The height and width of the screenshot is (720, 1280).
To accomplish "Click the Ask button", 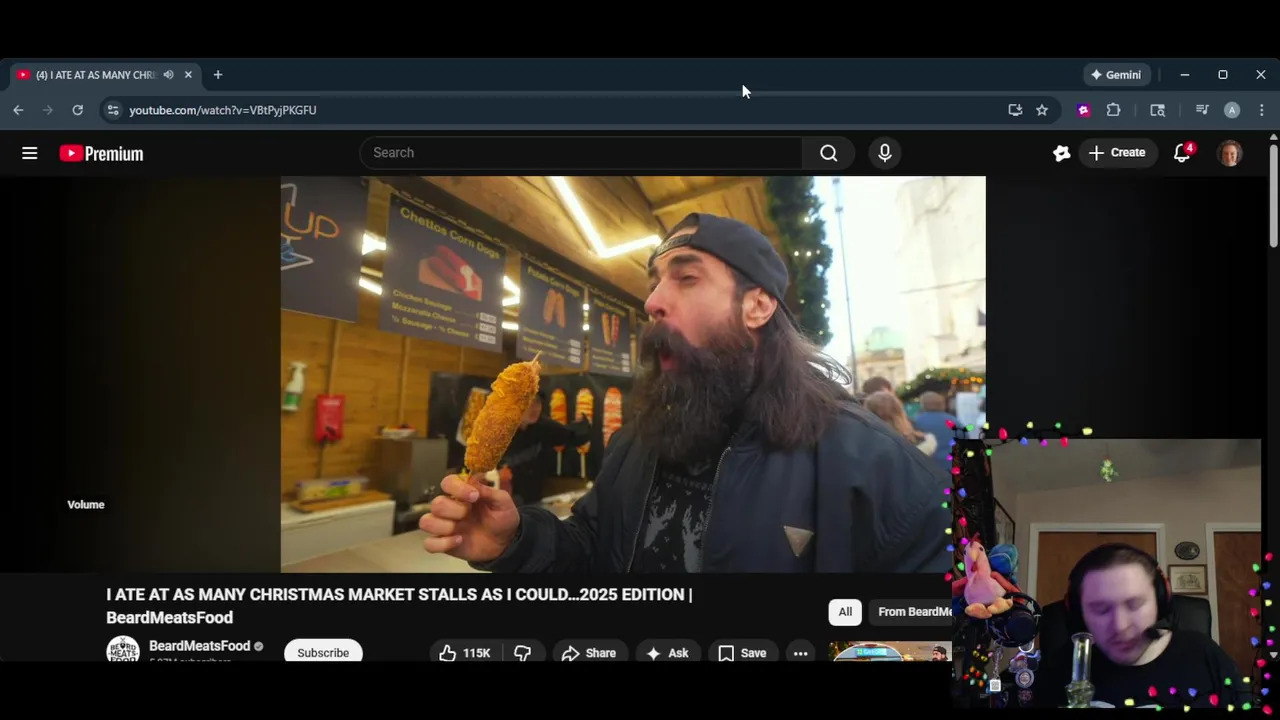I will click(x=667, y=653).
